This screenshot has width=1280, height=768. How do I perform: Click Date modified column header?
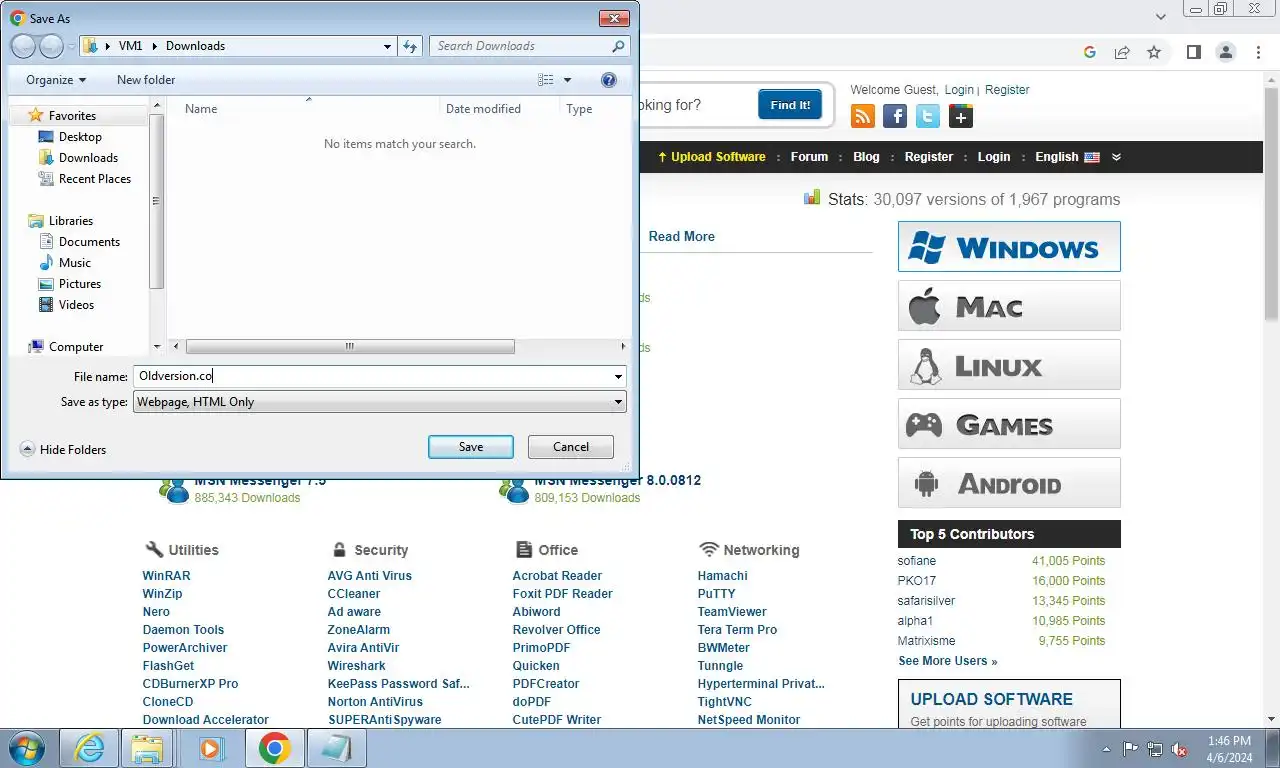click(x=483, y=109)
